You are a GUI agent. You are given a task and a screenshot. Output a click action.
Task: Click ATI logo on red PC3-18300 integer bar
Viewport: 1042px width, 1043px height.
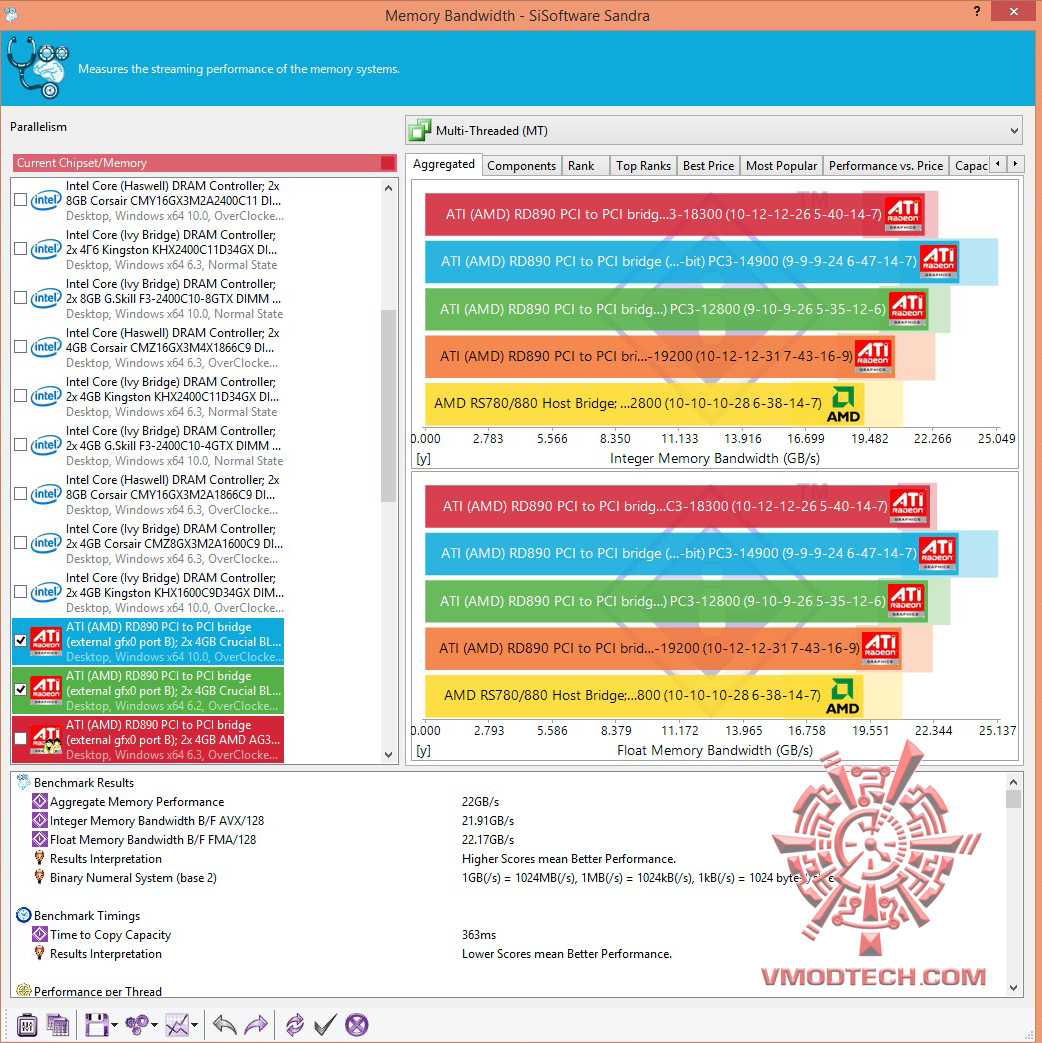904,214
